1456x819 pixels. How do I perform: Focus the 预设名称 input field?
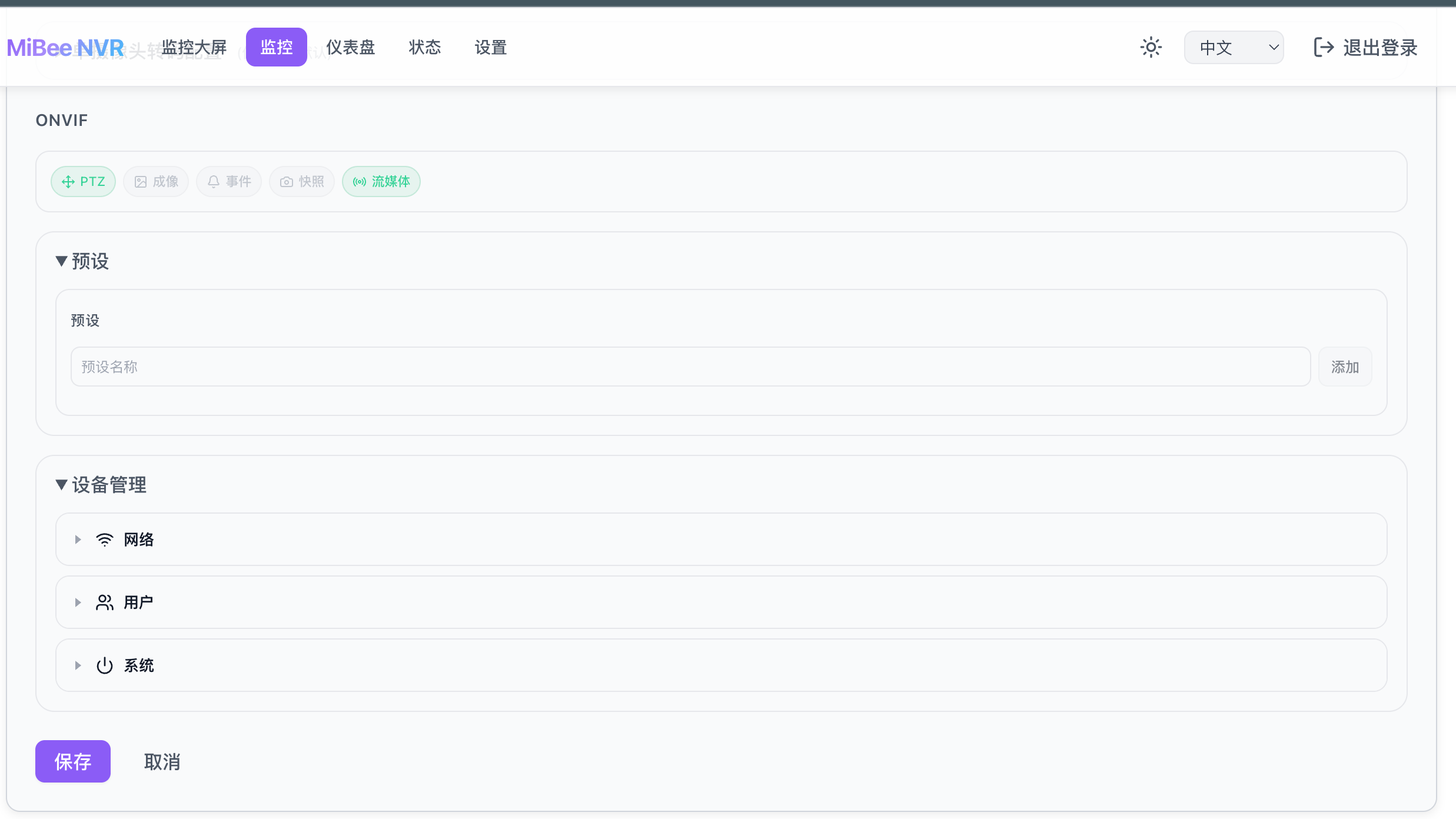click(691, 367)
